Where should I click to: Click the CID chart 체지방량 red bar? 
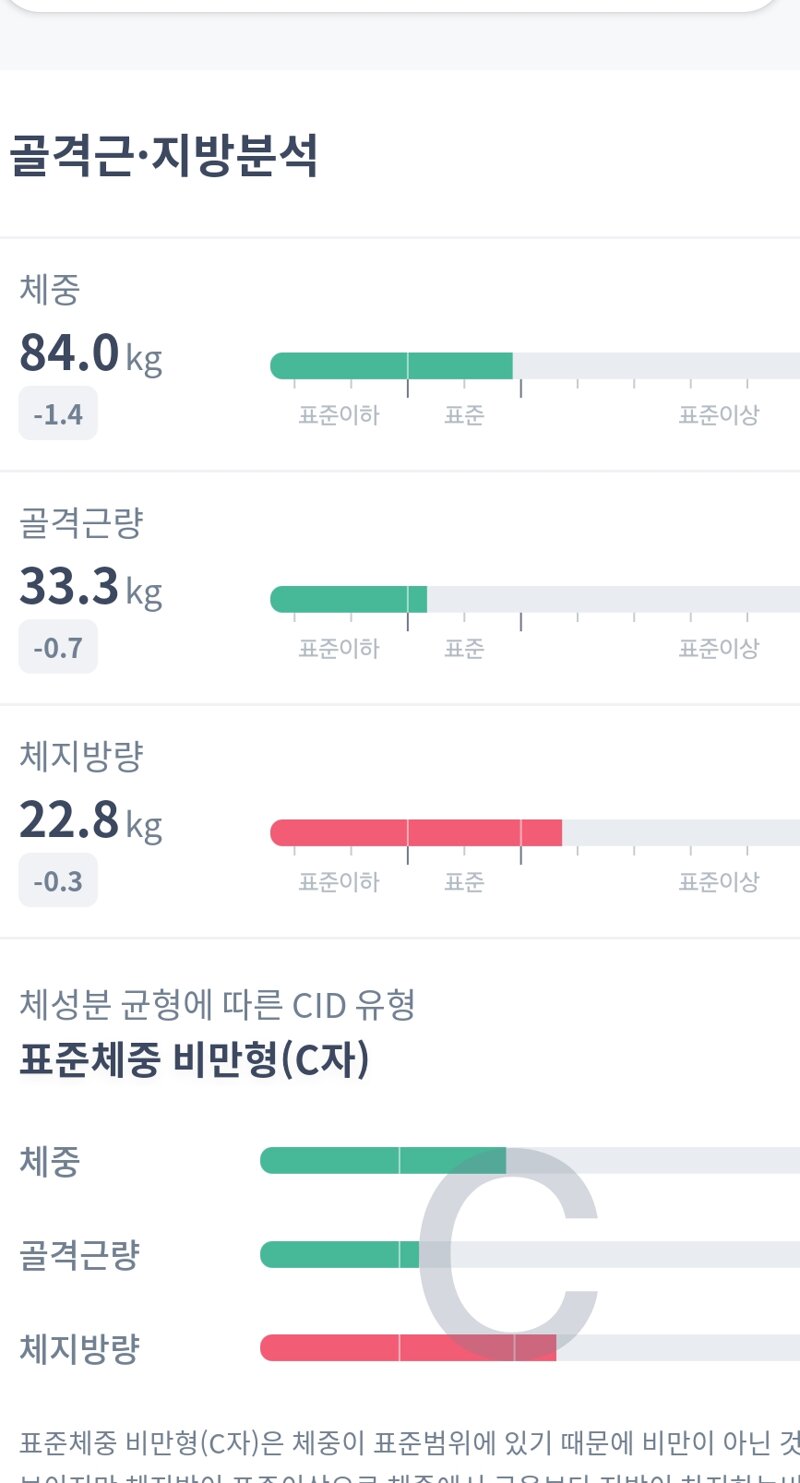click(408, 1348)
